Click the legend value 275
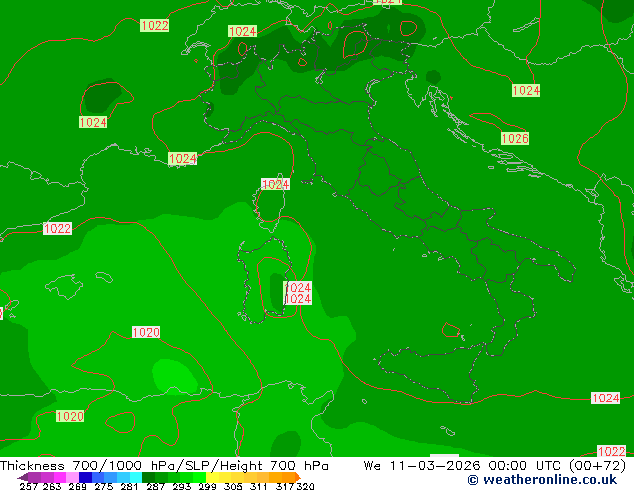 pos(104,486)
